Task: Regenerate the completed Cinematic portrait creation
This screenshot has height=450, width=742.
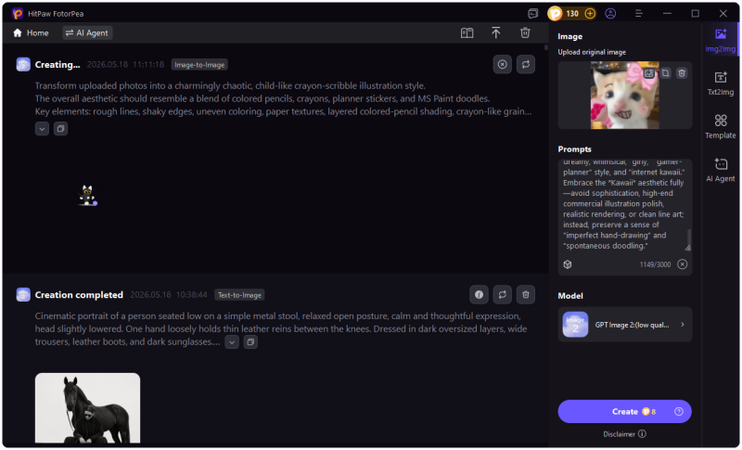Action: [x=502, y=295]
